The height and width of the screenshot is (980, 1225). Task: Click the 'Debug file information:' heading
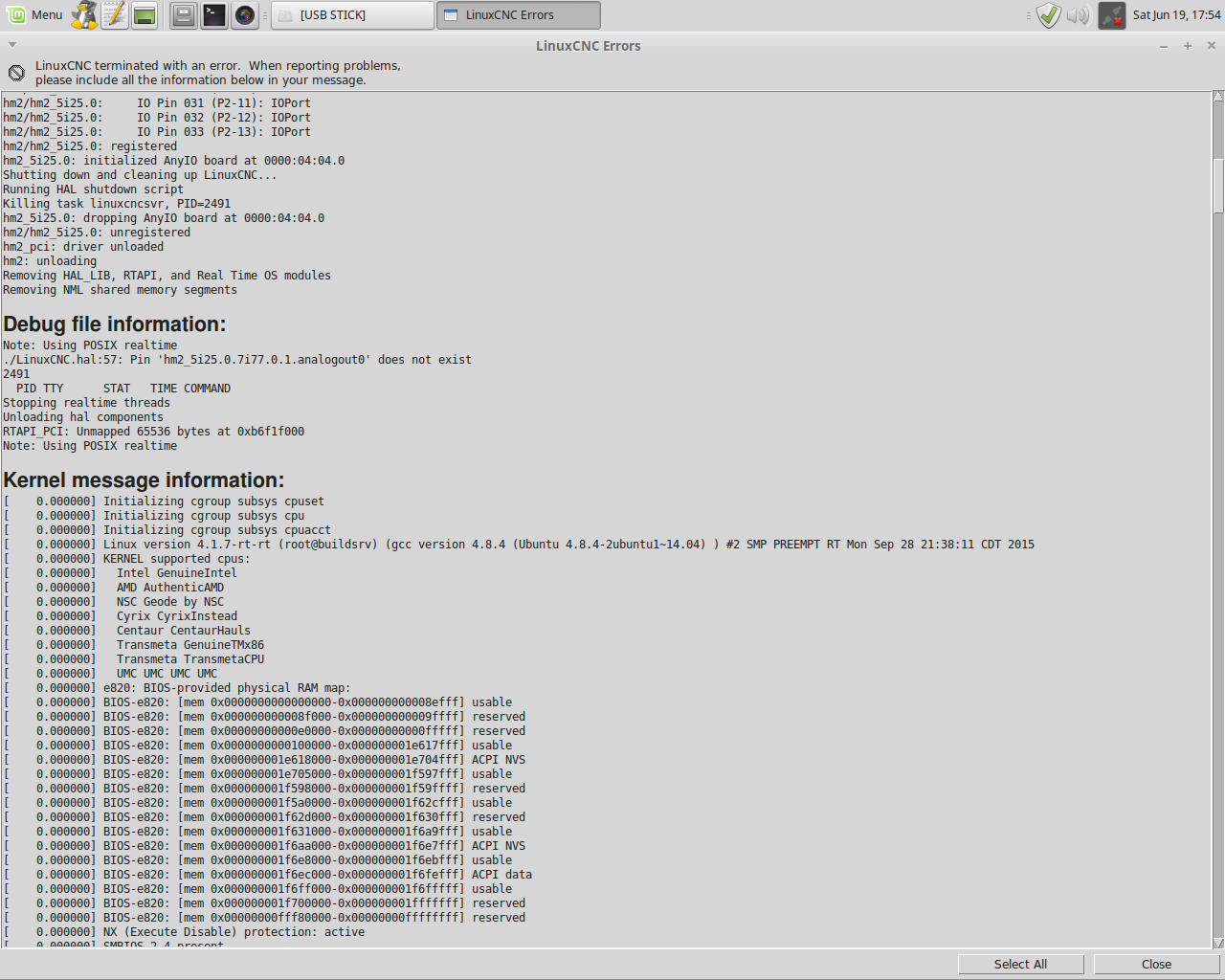point(115,324)
